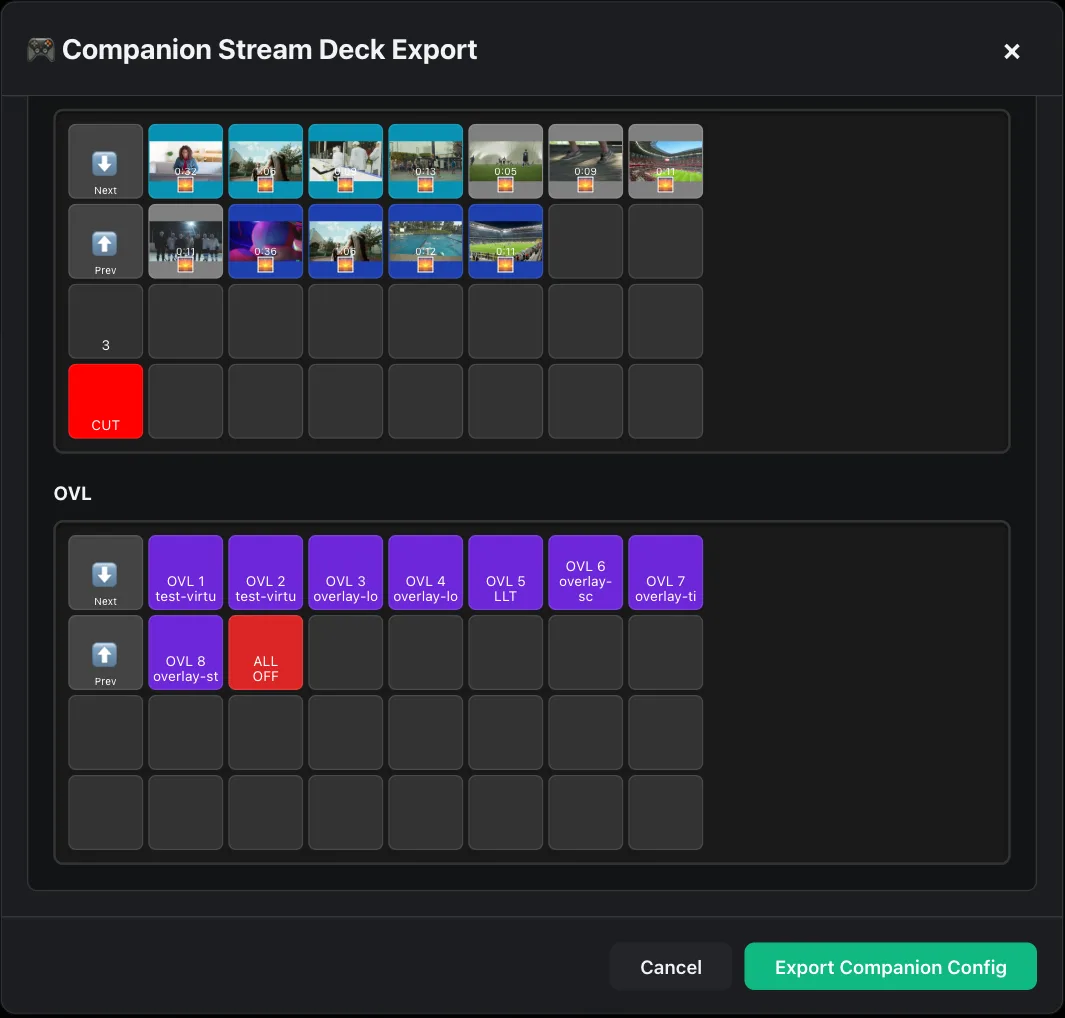Click the red ALL OFF button
This screenshot has width=1065, height=1018.
(266, 653)
